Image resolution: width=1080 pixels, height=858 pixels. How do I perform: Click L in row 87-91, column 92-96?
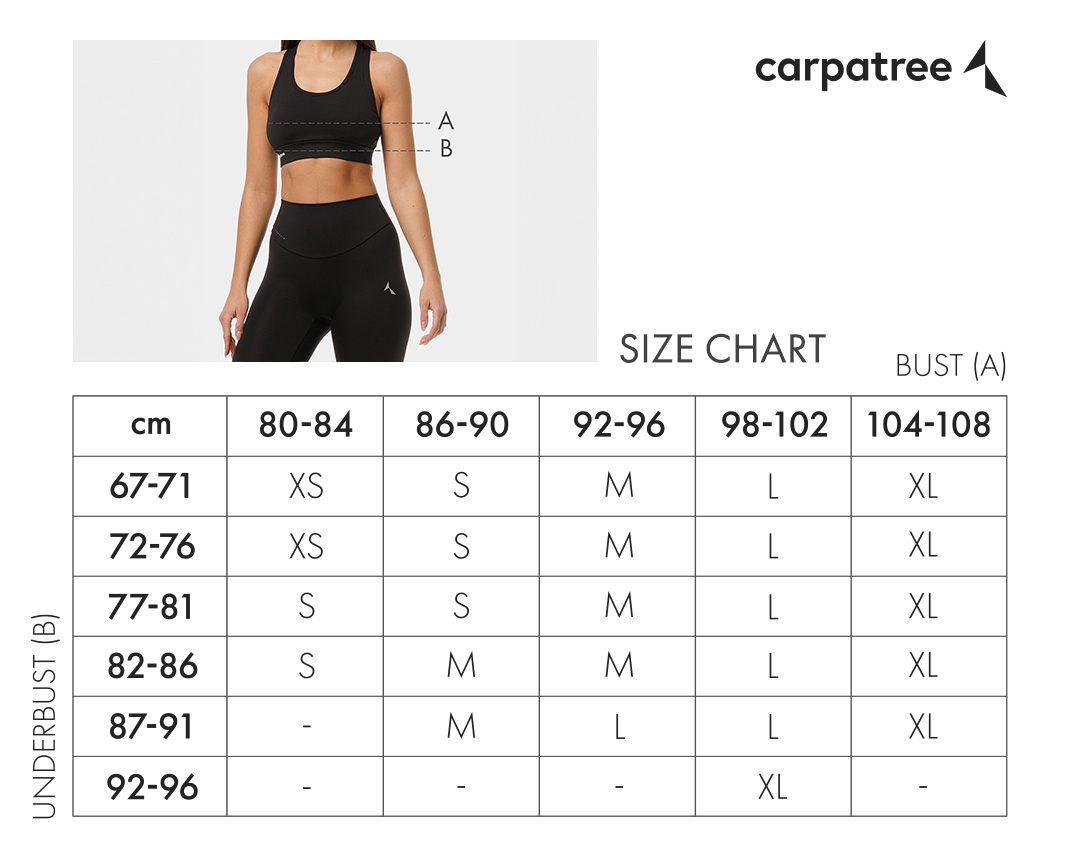tap(619, 727)
